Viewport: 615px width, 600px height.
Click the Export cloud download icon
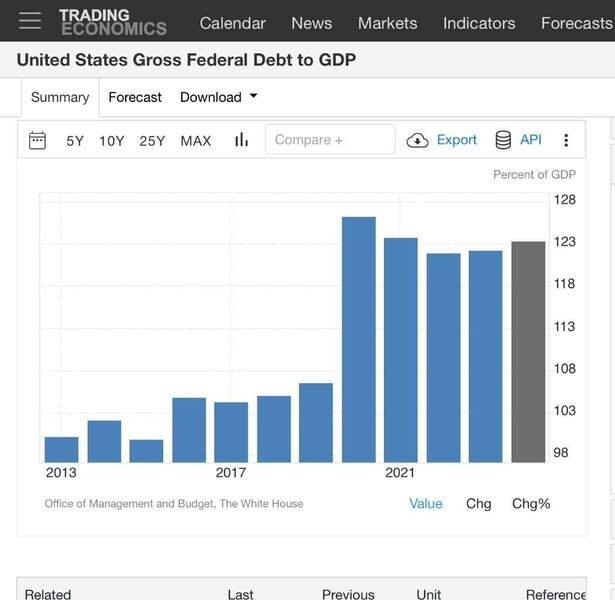tap(417, 141)
